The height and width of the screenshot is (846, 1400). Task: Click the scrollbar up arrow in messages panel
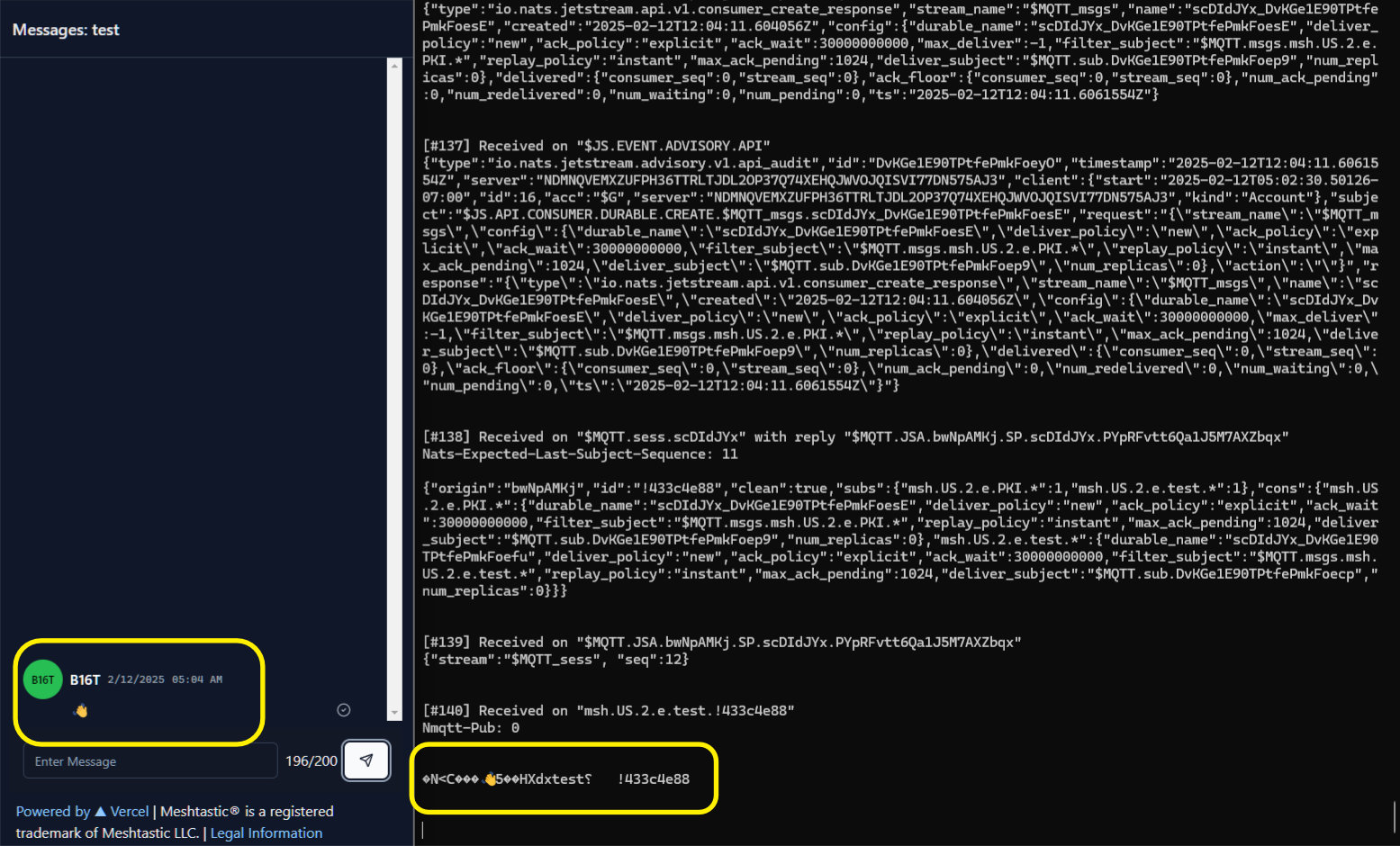(x=394, y=66)
